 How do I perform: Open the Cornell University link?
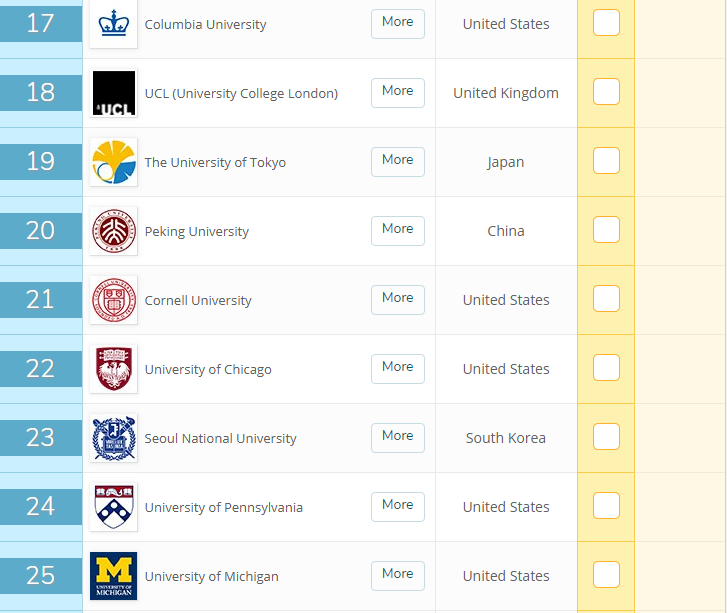pos(198,300)
